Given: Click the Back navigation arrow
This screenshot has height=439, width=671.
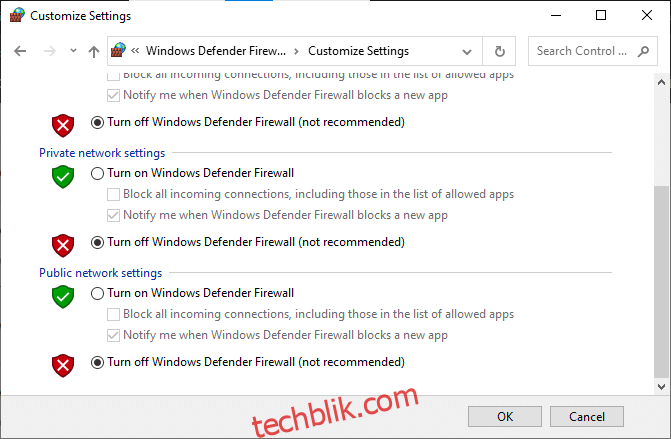Looking at the screenshot, I should 20,51.
